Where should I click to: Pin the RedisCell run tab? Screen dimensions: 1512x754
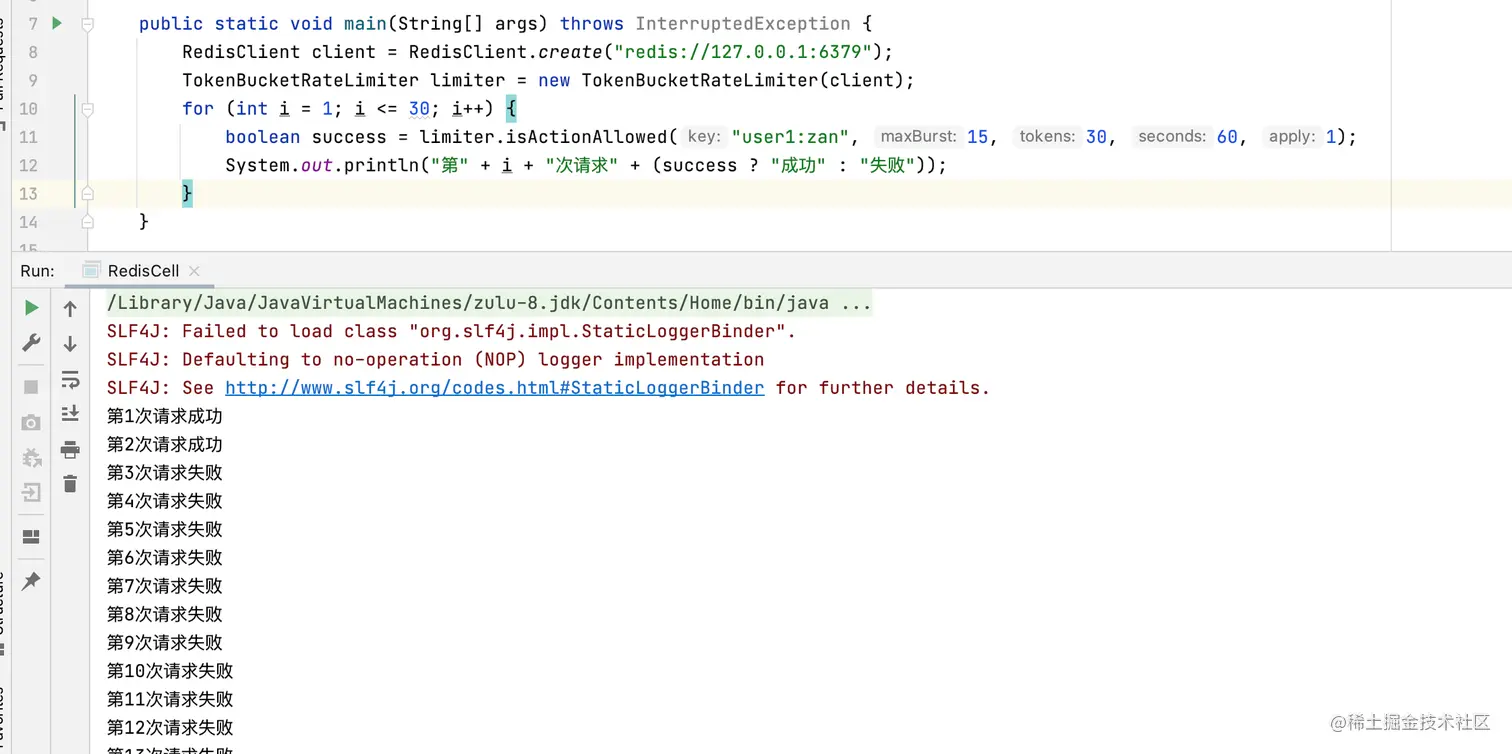[x=31, y=581]
